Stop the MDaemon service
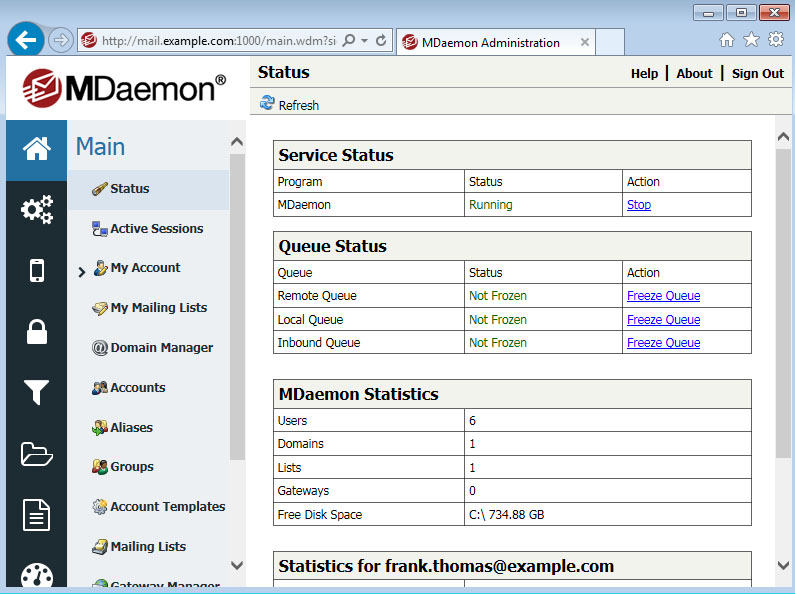 tap(639, 205)
